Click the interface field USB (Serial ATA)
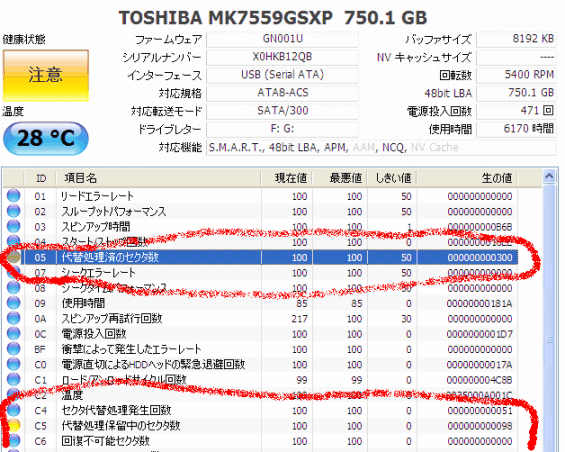The image size is (565, 452). (282, 75)
